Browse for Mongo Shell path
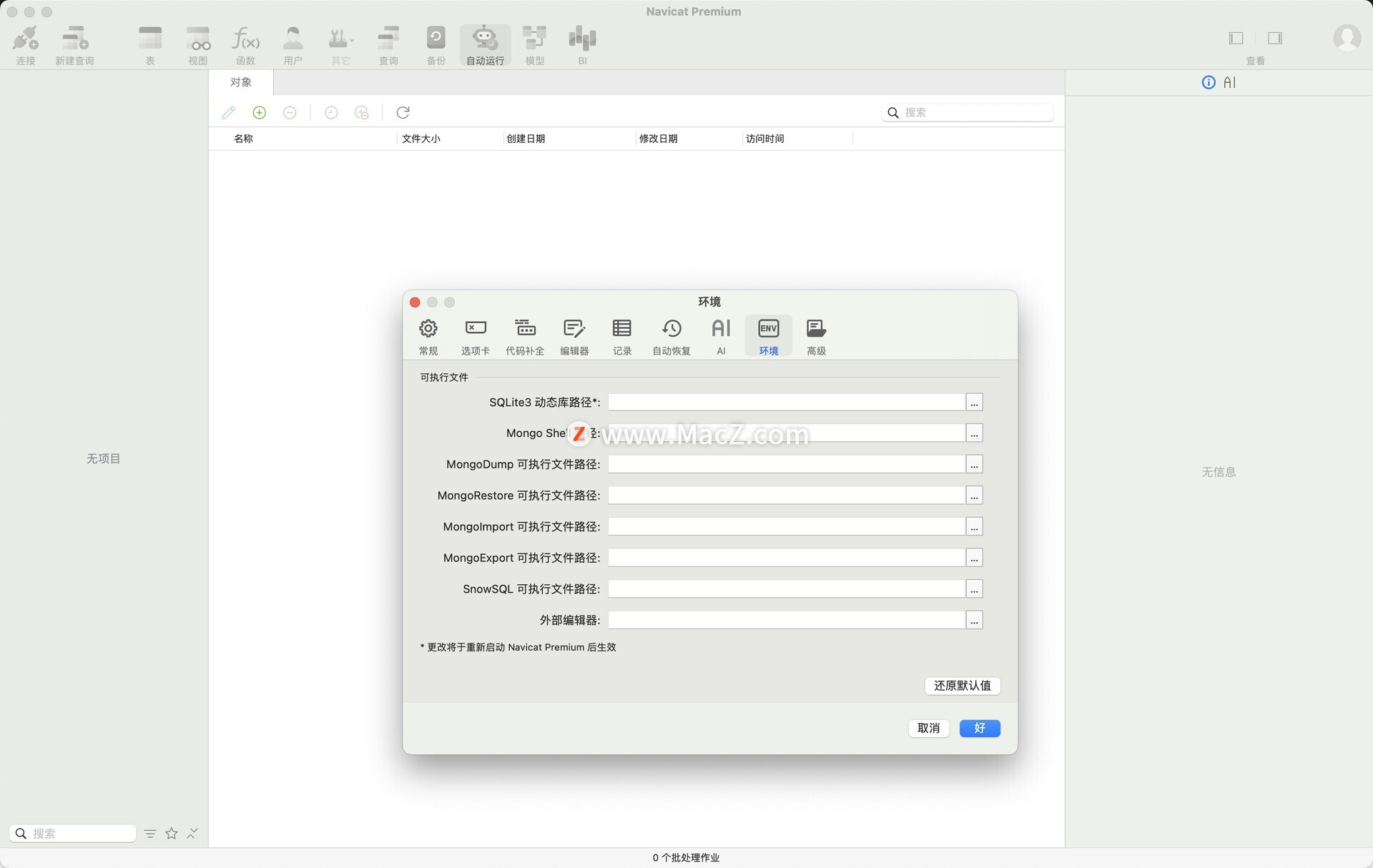This screenshot has height=868, width=1373. pos(974,433)
